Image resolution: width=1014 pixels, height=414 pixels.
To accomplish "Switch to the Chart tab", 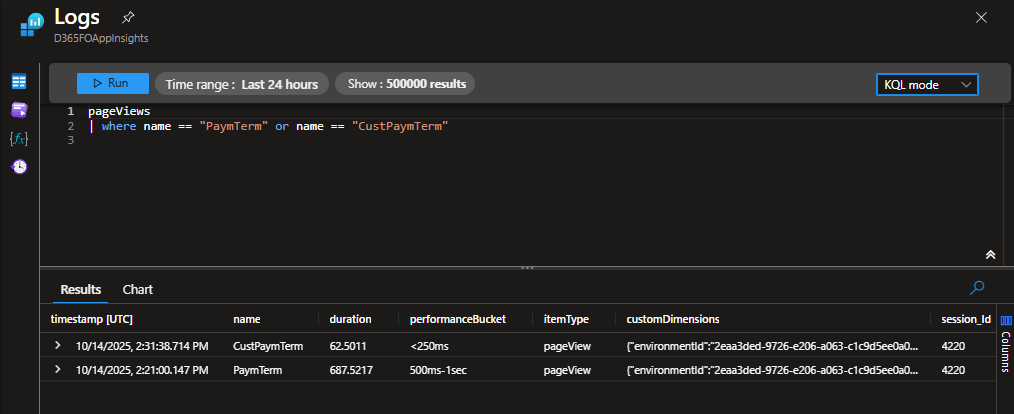I will (x=138, y=289).
